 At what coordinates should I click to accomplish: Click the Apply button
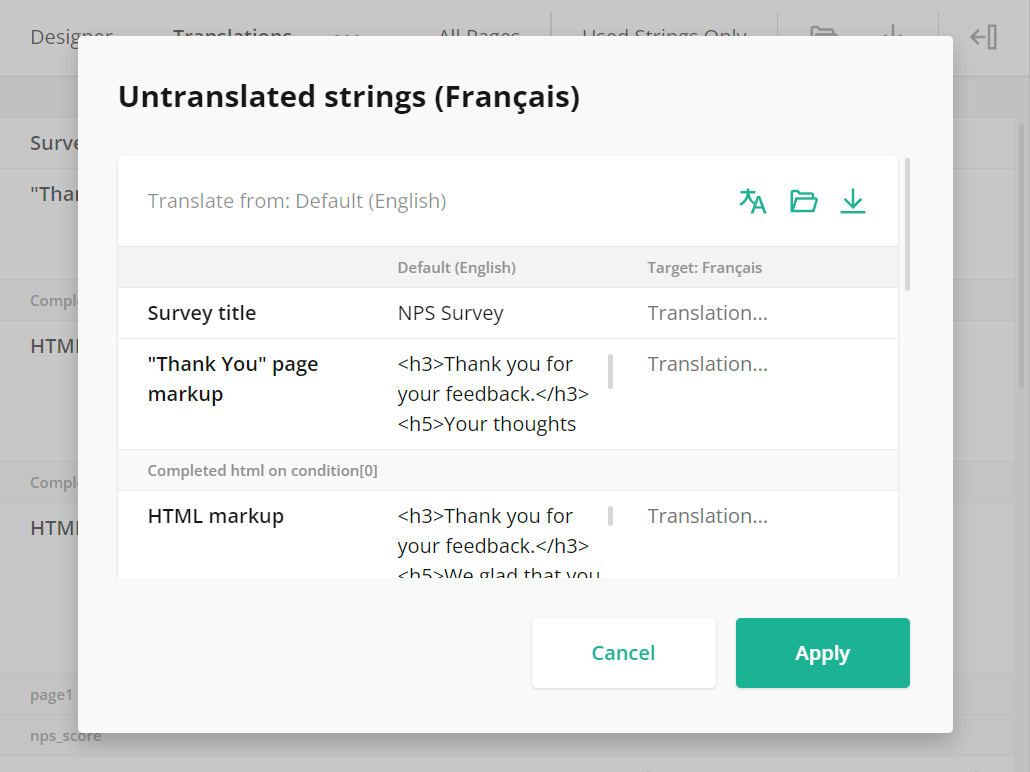(x=822, y=653)
